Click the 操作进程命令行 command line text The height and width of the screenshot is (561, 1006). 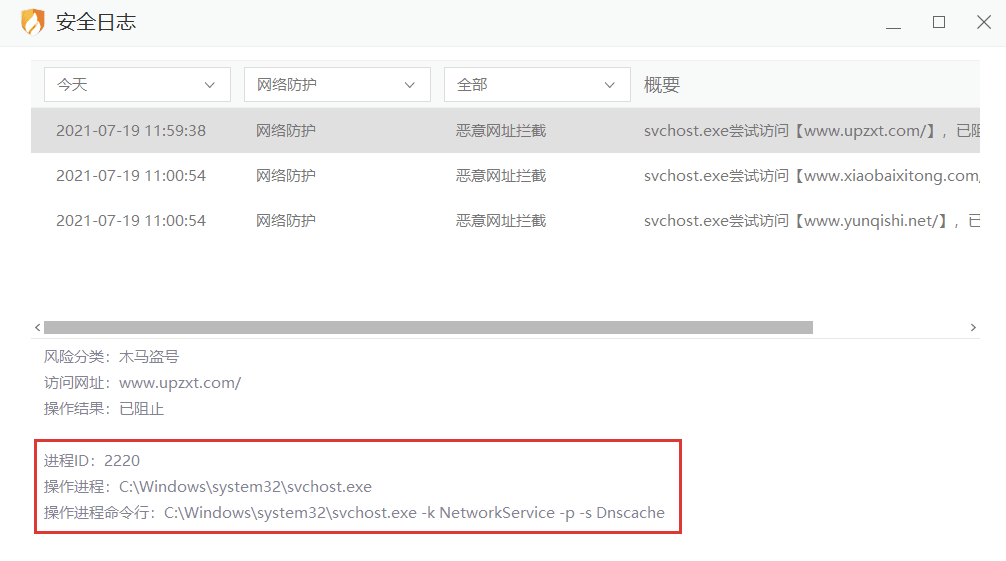[354, 513]
